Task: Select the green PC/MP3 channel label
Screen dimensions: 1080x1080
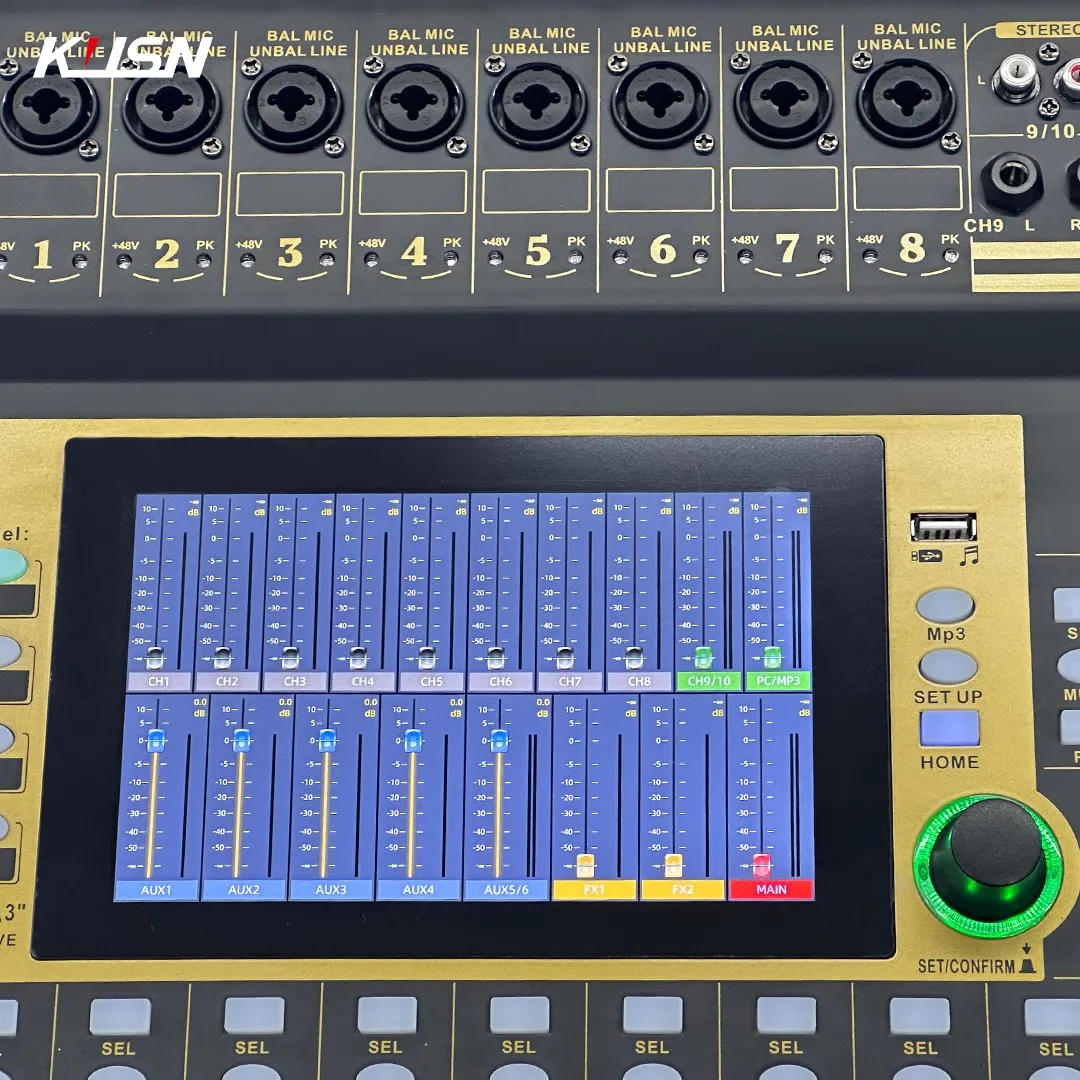Action: tap(778, 681)
